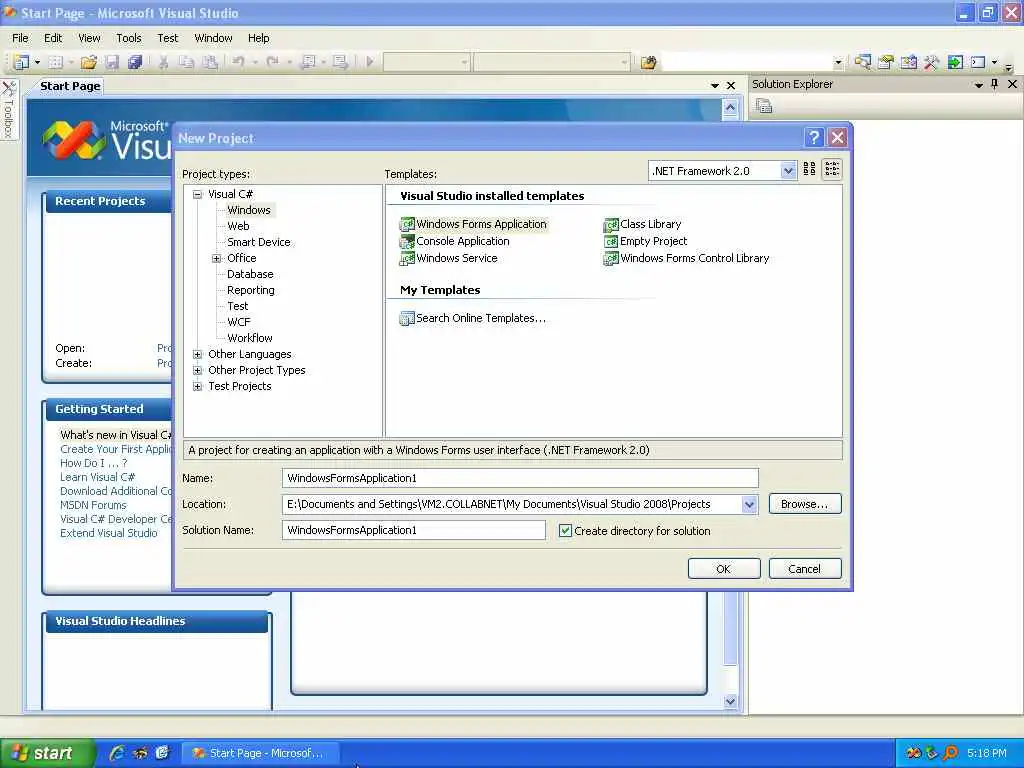
Task: Open the collapsed Toolbox side tab
Action: 8,109
